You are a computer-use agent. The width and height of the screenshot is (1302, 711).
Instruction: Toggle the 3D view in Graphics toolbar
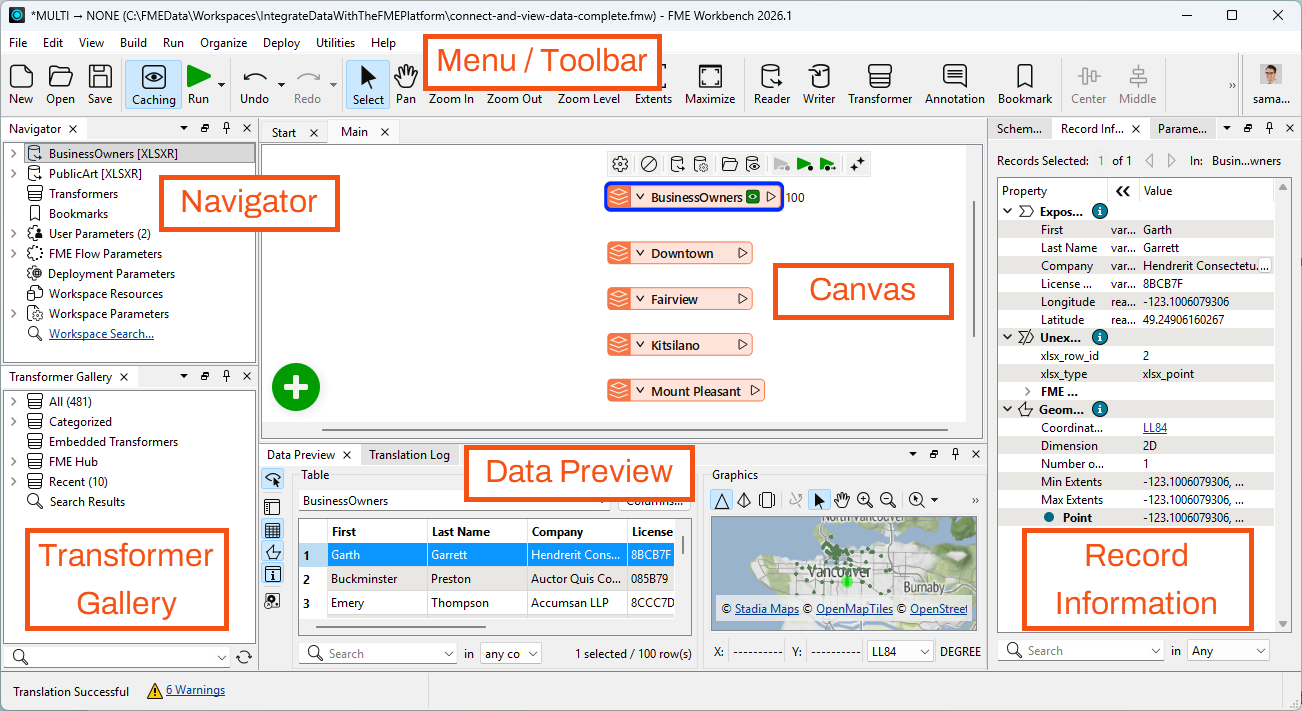[744, 500]
